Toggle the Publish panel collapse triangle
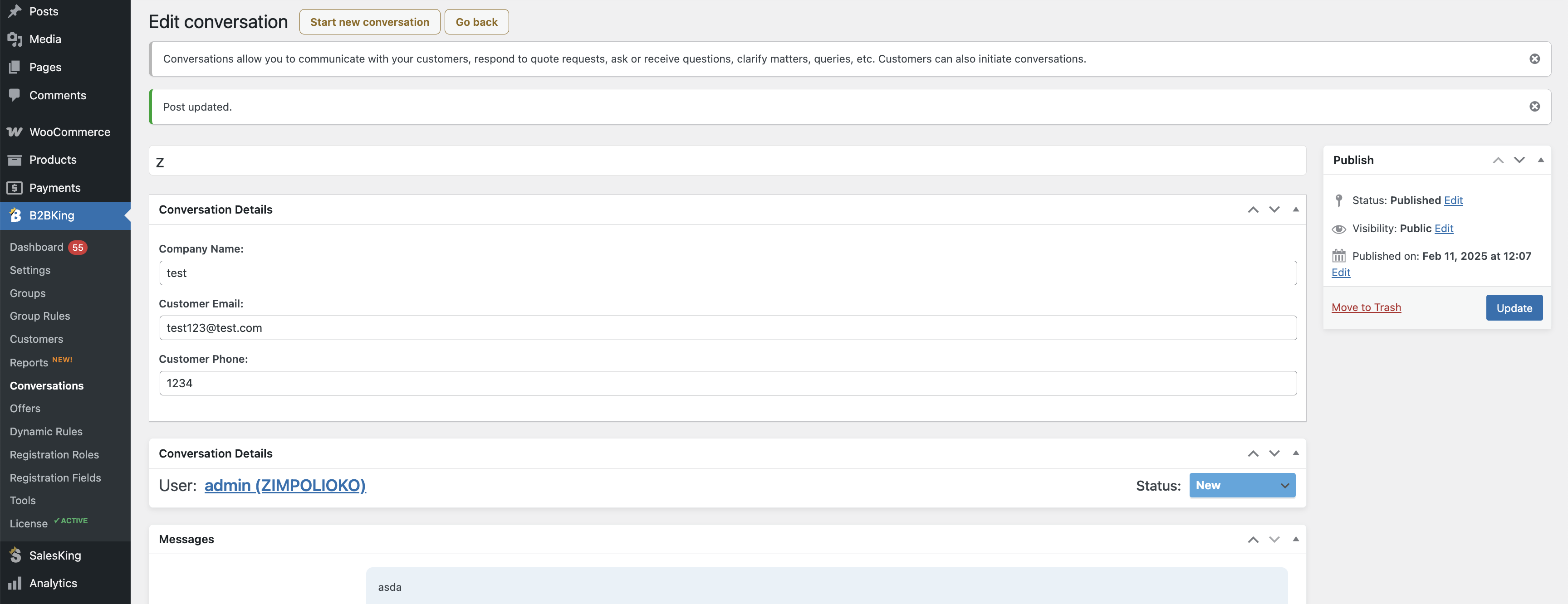1568x604 pixels. pyautogui.click(x=1541, y=160)
